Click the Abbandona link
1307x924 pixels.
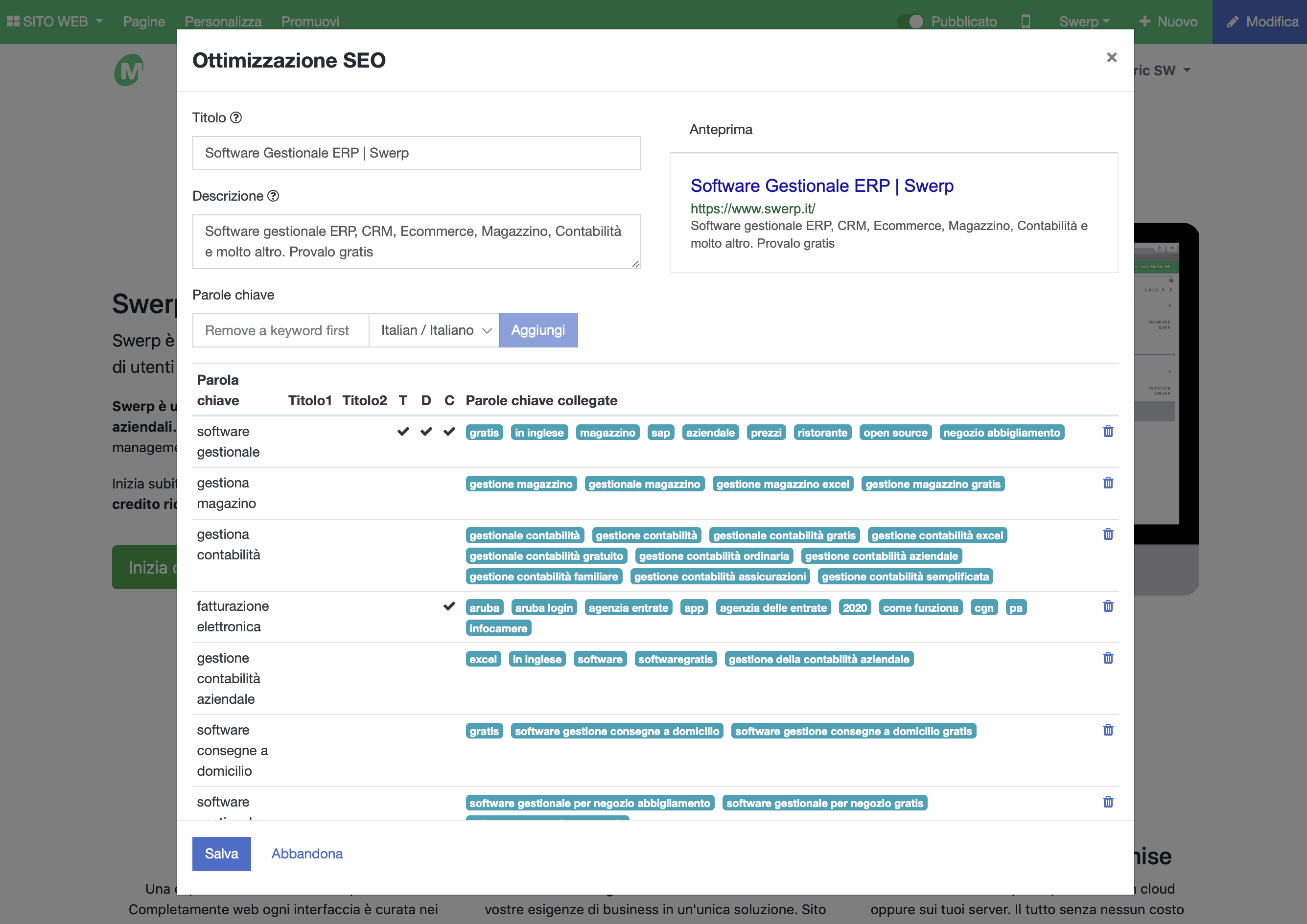[307, 854]
